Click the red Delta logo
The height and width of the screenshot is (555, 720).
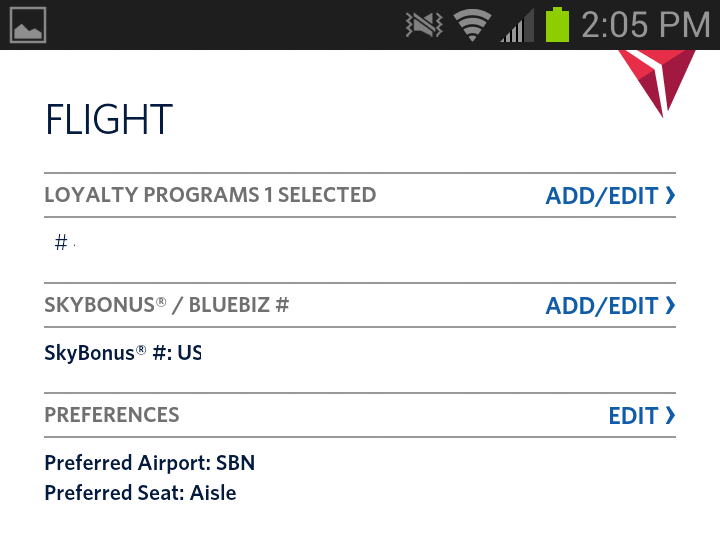click(657, 80)
